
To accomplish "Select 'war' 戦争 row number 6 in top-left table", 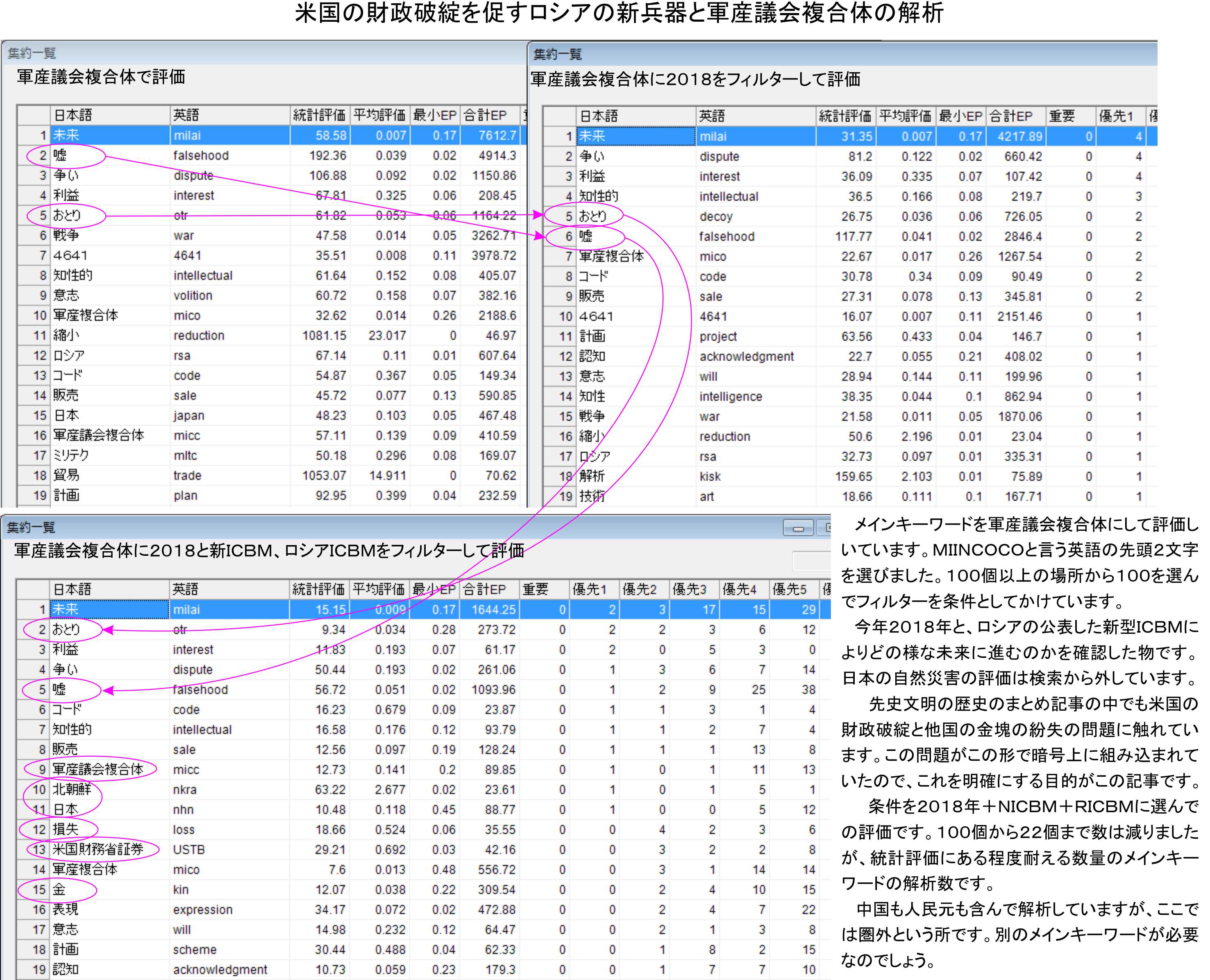I will coord(272,236).
